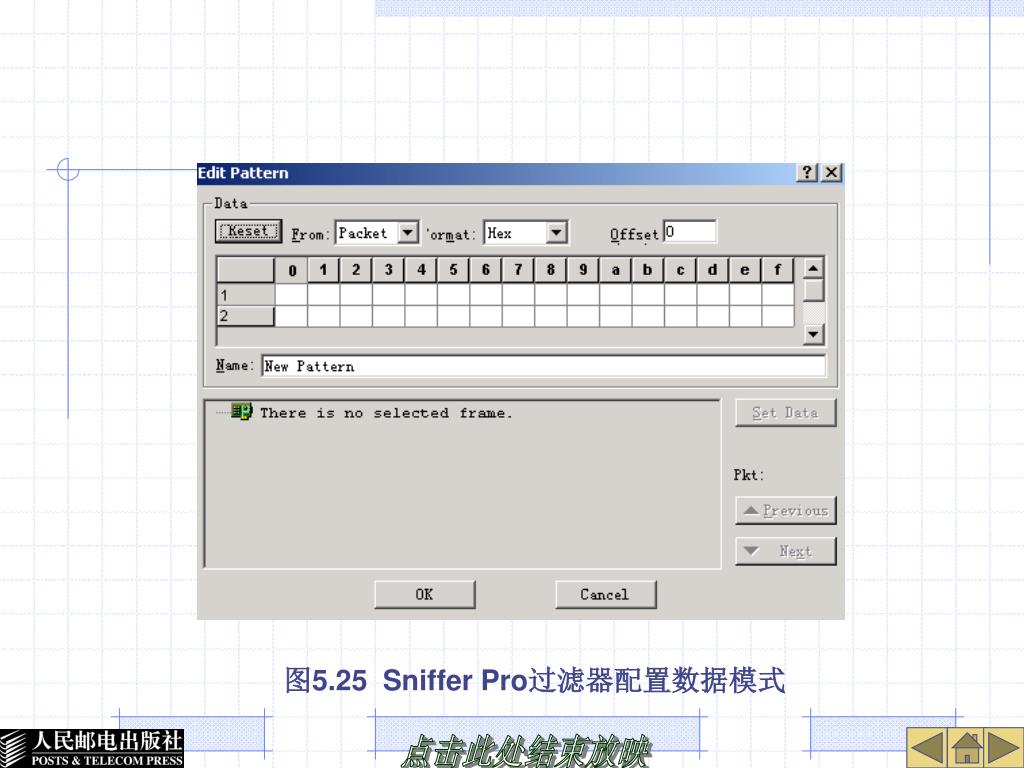Click the Name field containing New Pattern
Viewport: 1024px width, 768px height.
point(543,366)
